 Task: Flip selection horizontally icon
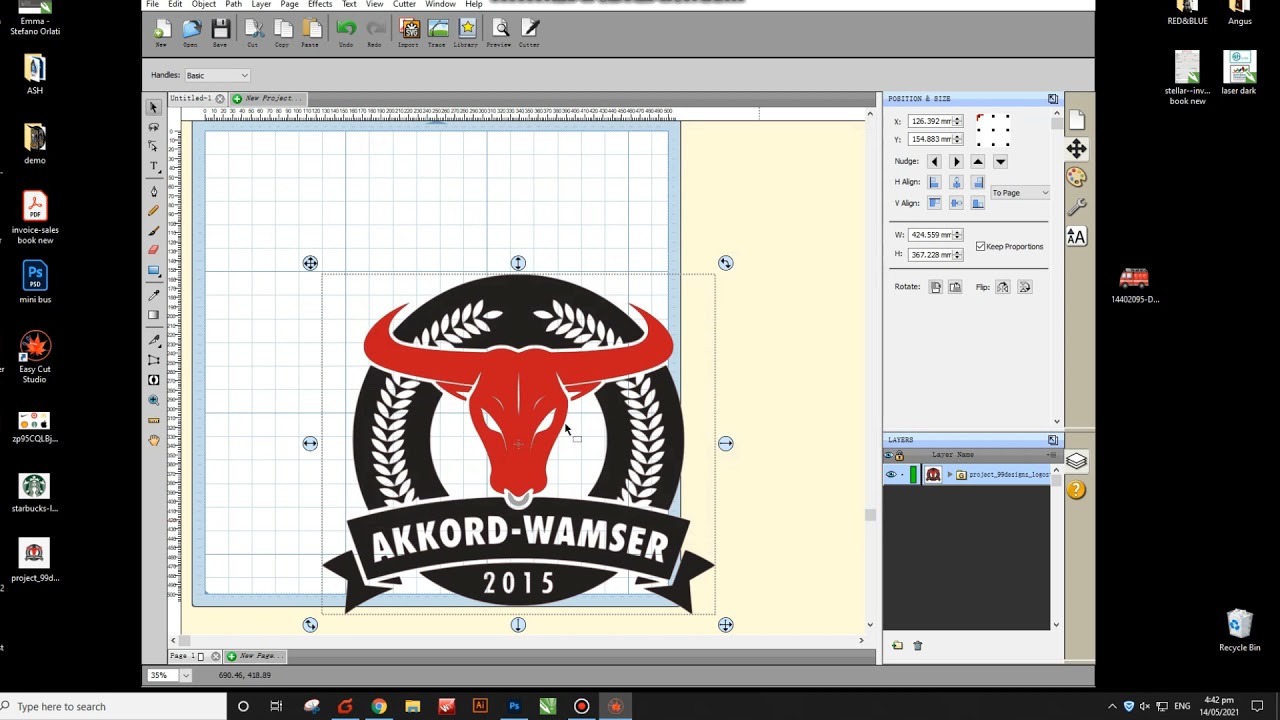tap(1003, 287)
